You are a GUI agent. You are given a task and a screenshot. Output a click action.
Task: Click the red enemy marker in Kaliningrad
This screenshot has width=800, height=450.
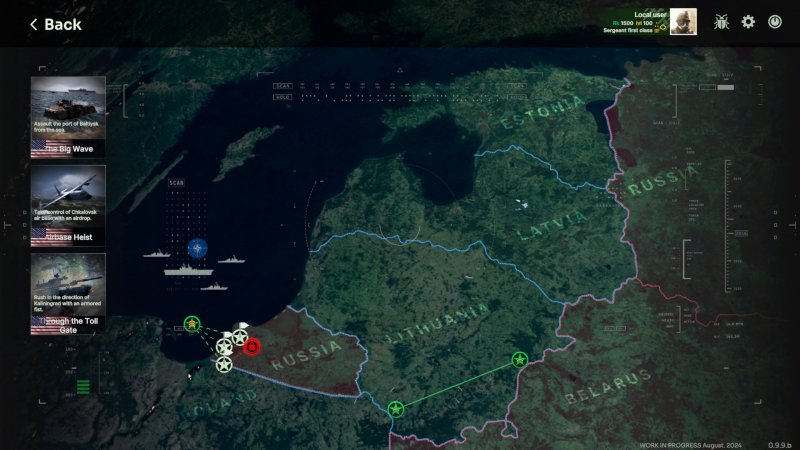pos(252,347)
